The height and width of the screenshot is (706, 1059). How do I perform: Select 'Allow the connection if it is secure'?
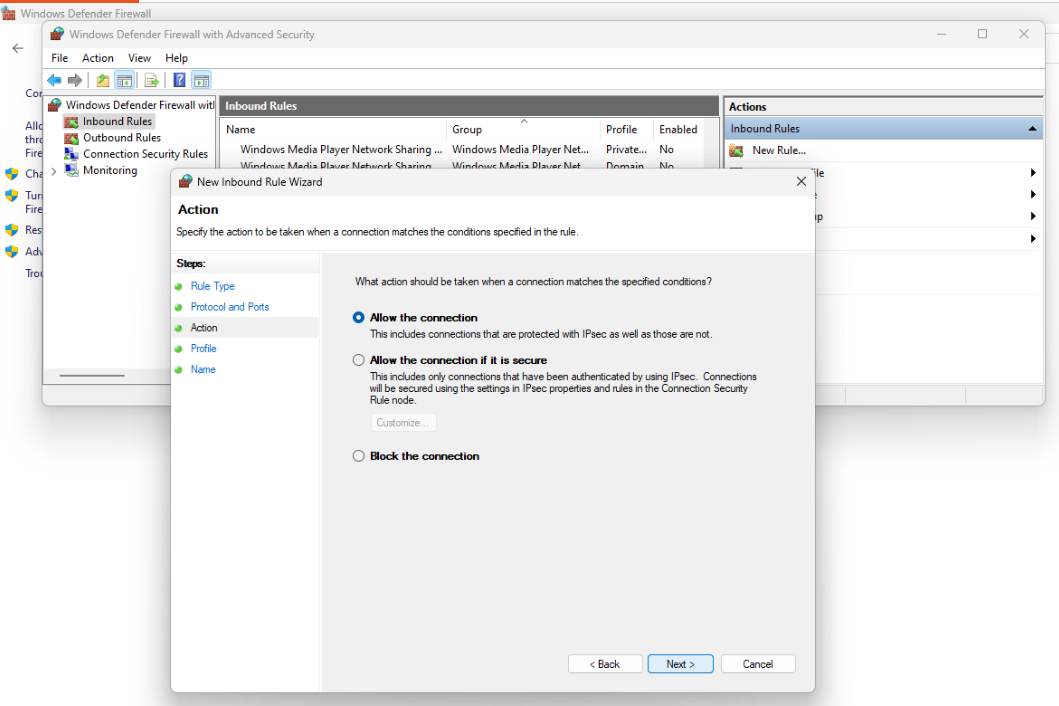point(359,360)
